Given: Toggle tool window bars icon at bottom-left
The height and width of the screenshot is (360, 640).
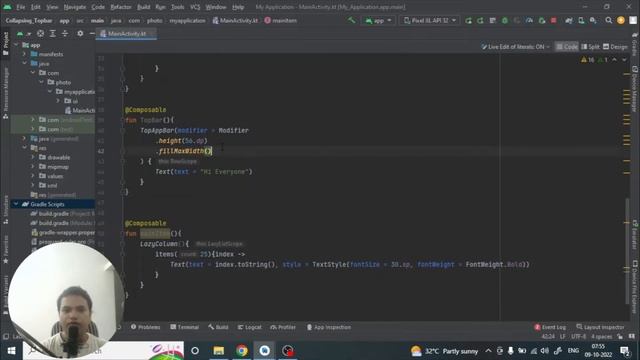Looking at the screenshot, I should 6,337.
